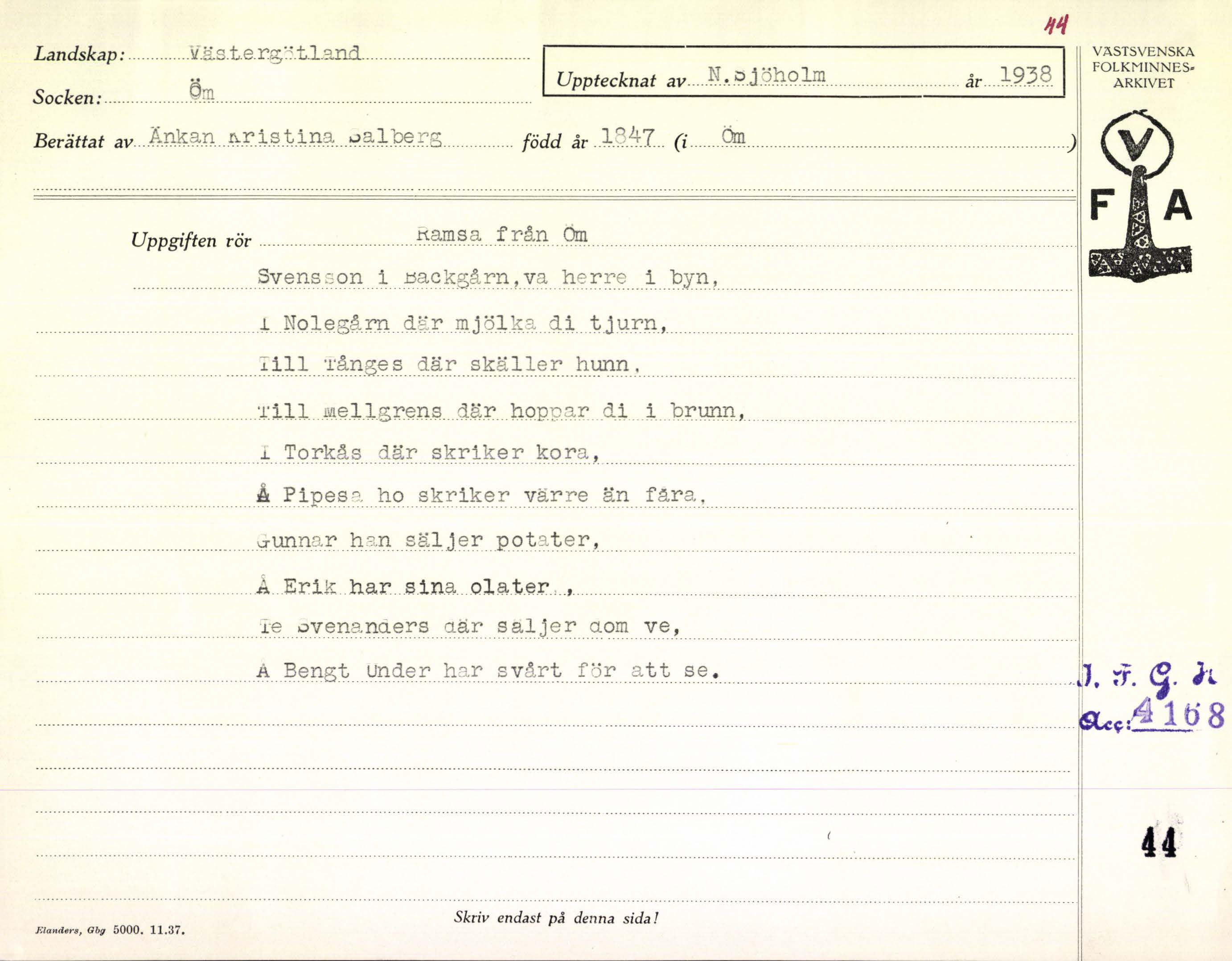Click the Skriv endast på denna sida note

click(x=556, y=918)
